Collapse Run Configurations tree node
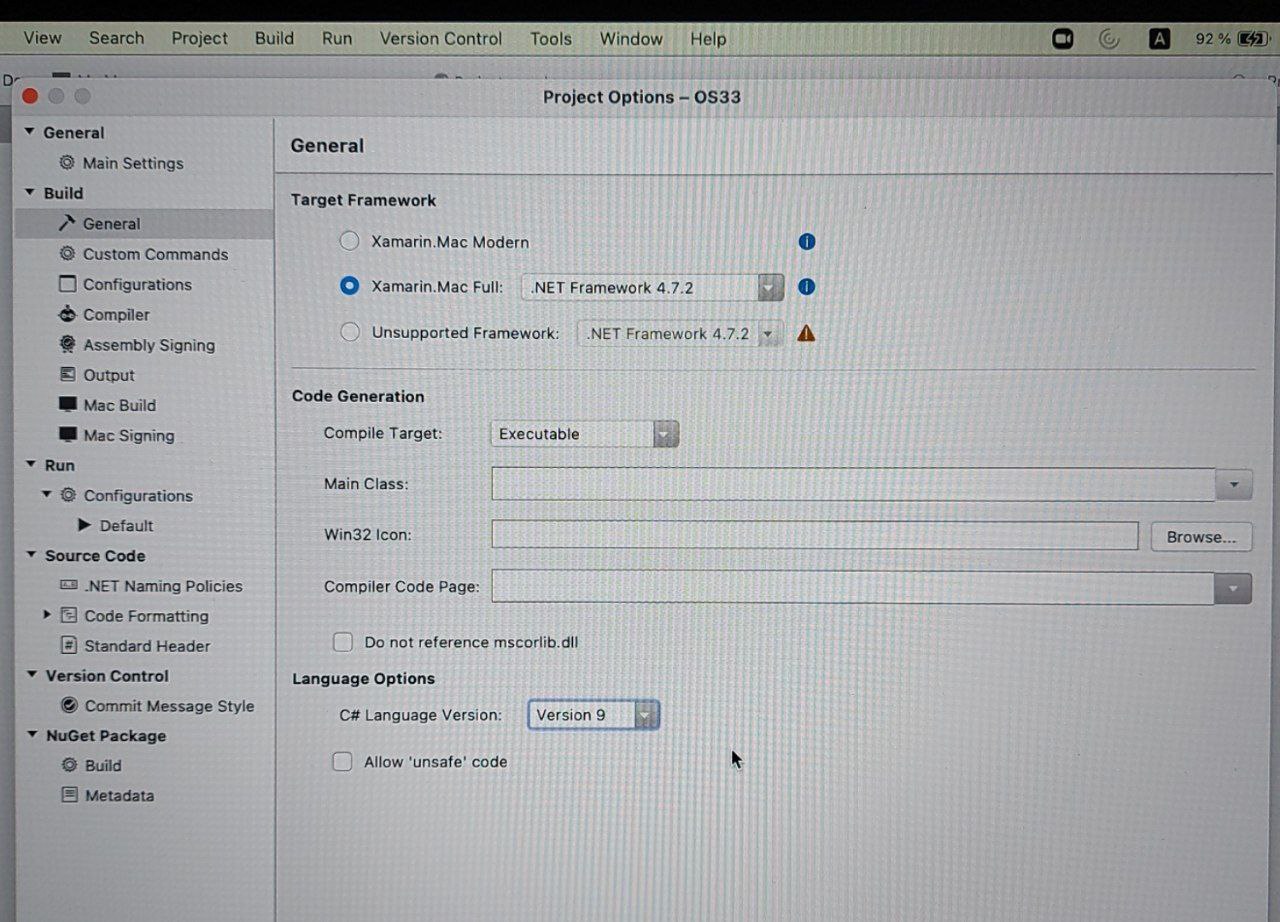Image resolution: width=1280 pixels, height=922 pixels. pyautogui.click(x=47, y=494)
